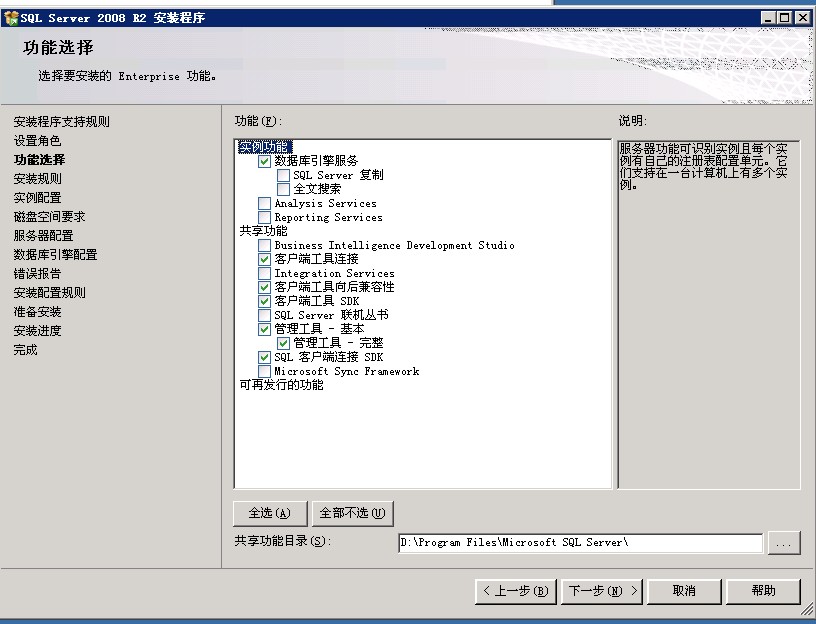
Task: Select 功能选择 step in sidebar
Action: coord(40,160)
